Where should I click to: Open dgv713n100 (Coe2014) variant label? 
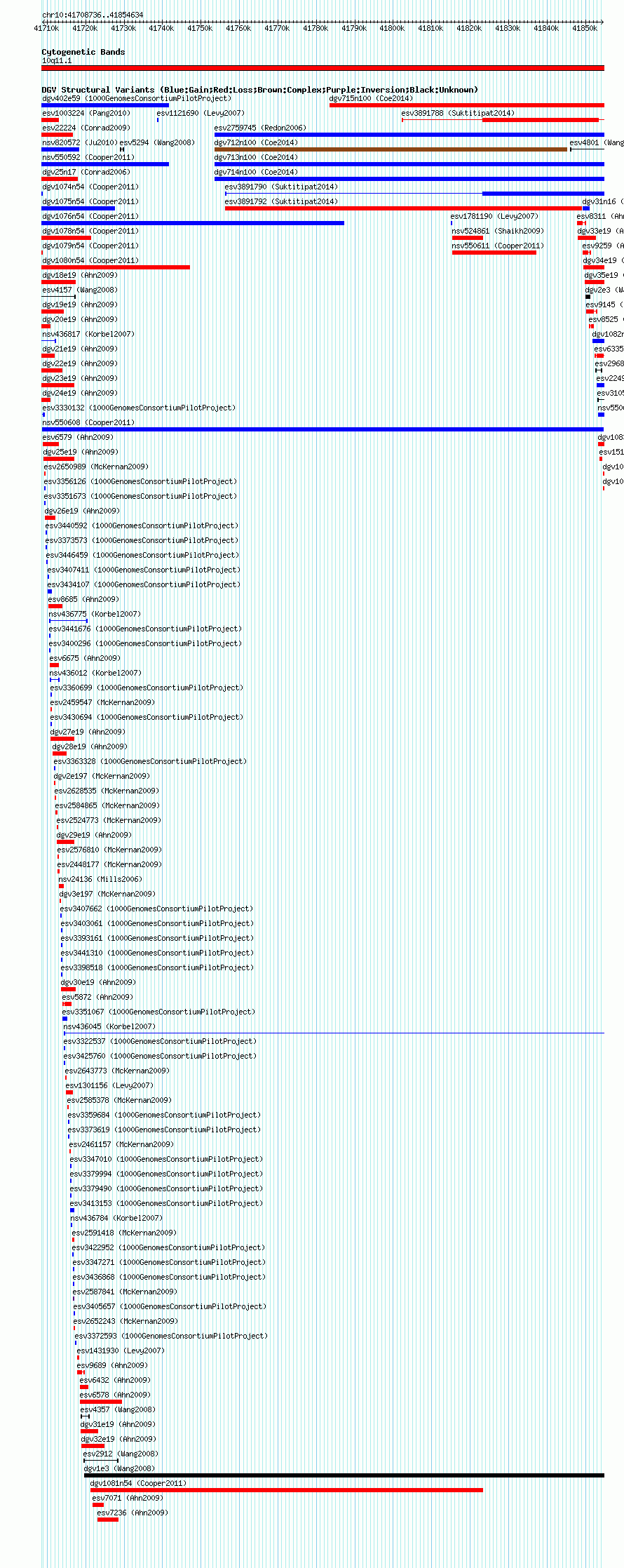256,157
